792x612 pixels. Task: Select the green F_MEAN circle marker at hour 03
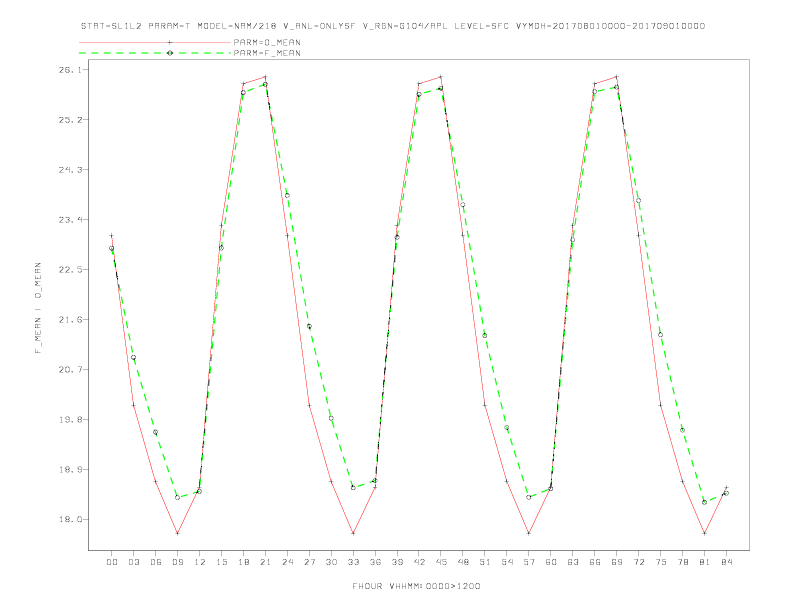pos(133,358)
